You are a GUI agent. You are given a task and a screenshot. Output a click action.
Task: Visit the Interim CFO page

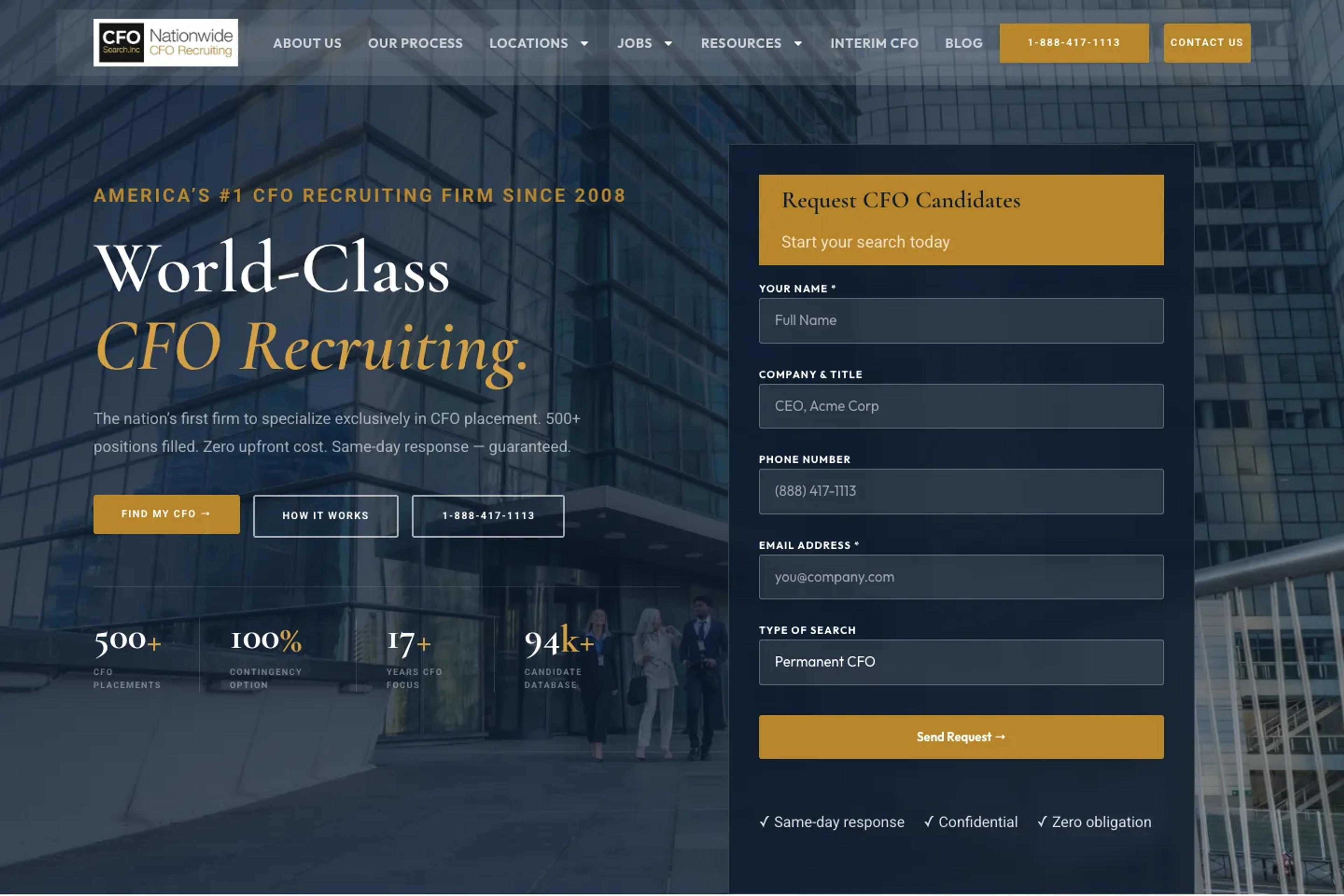click(874, 43)
